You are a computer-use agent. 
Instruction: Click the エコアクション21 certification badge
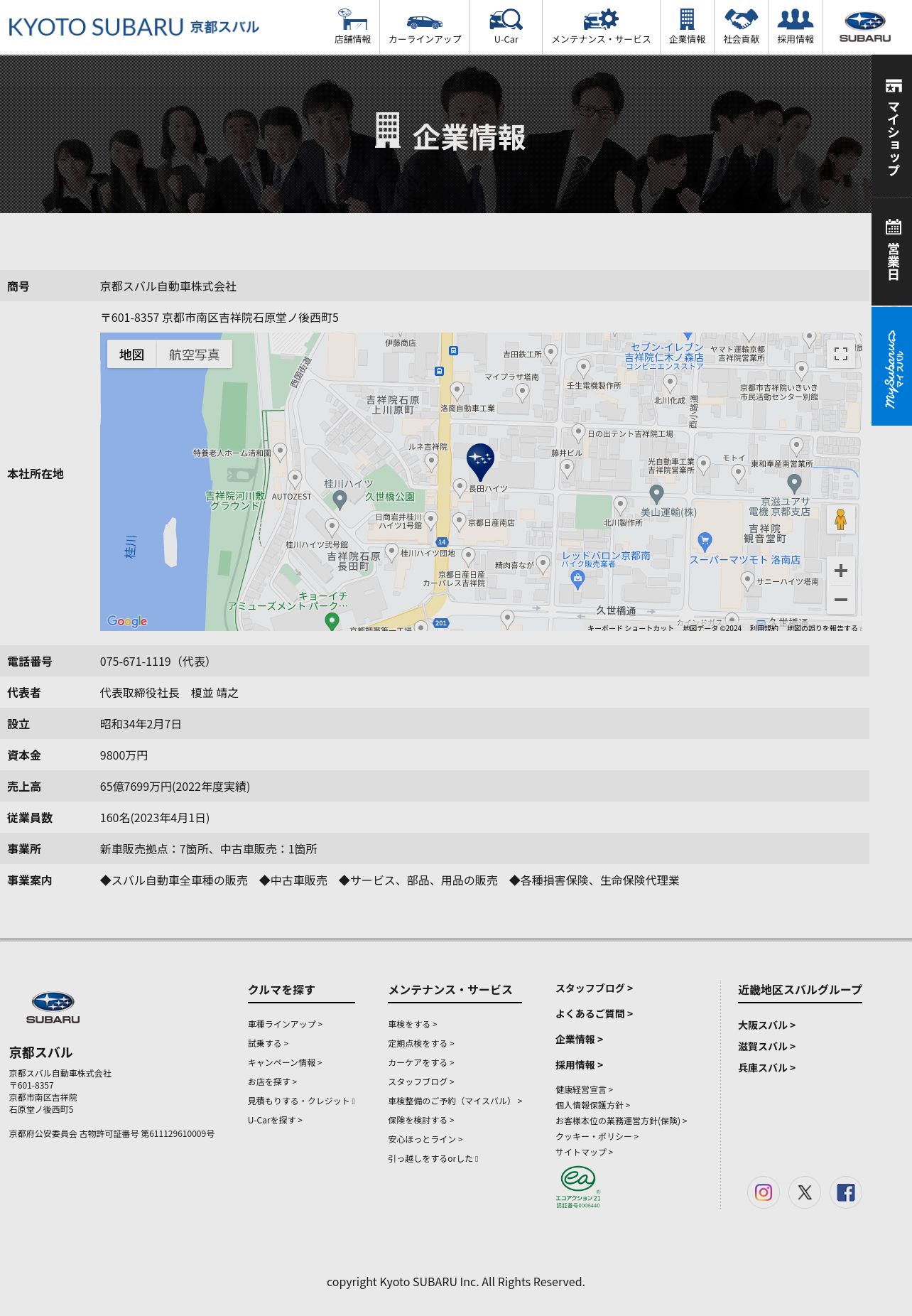coord(578,1187)
